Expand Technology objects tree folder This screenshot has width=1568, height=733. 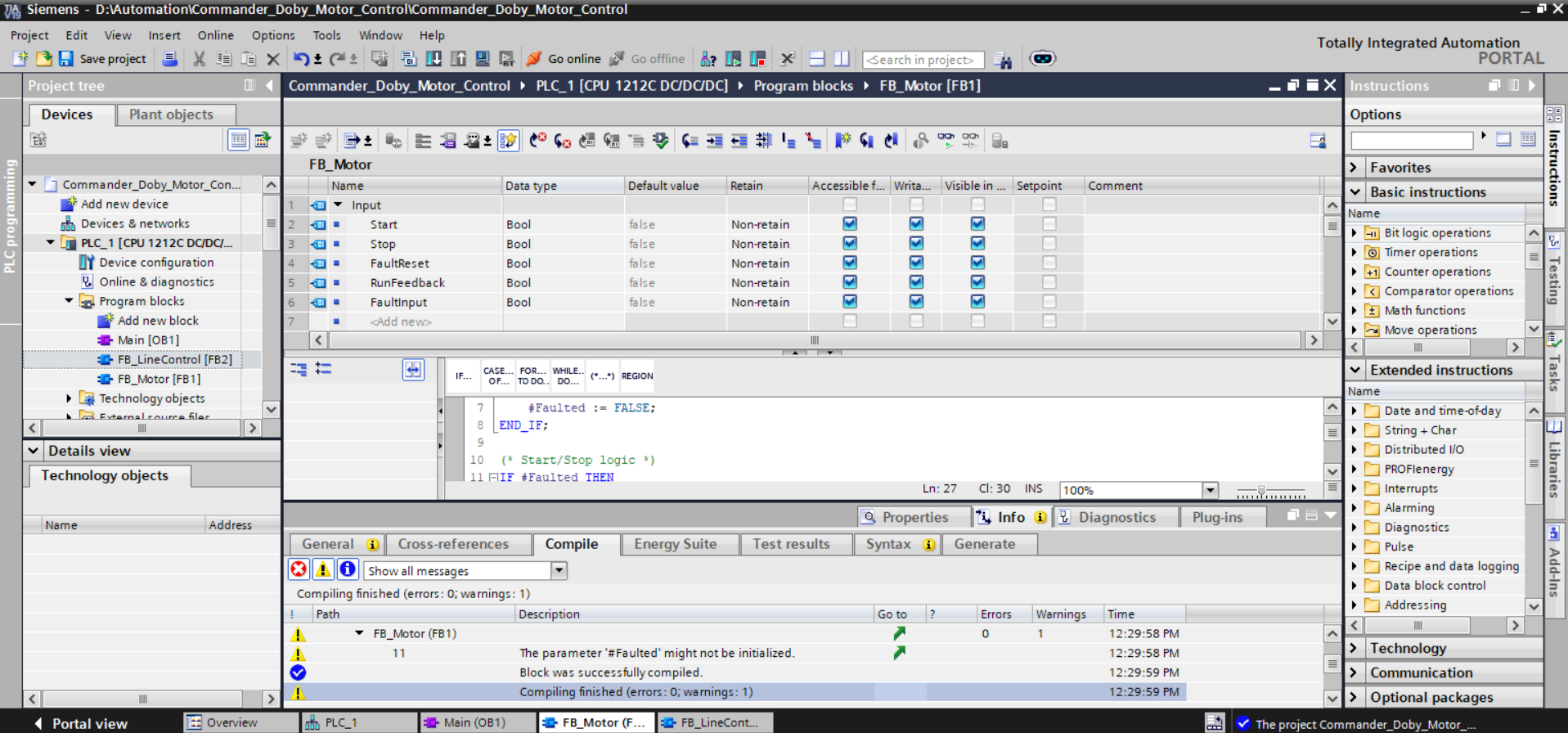click(x=69, y=398)
